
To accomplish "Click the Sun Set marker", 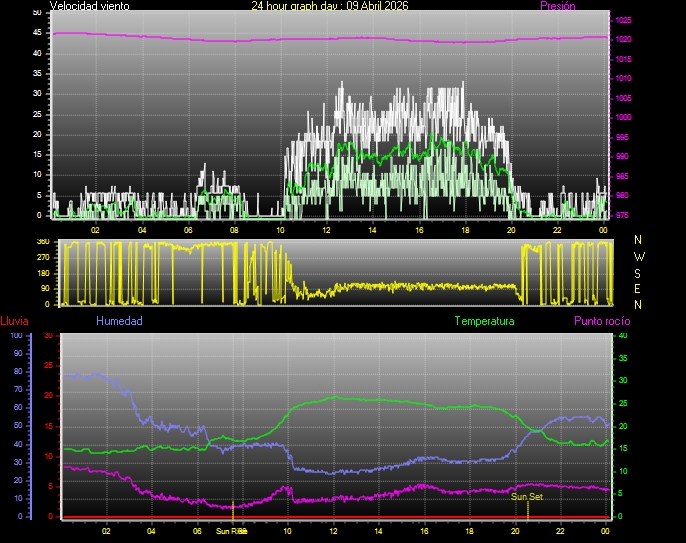I will (x=527, y=496).
